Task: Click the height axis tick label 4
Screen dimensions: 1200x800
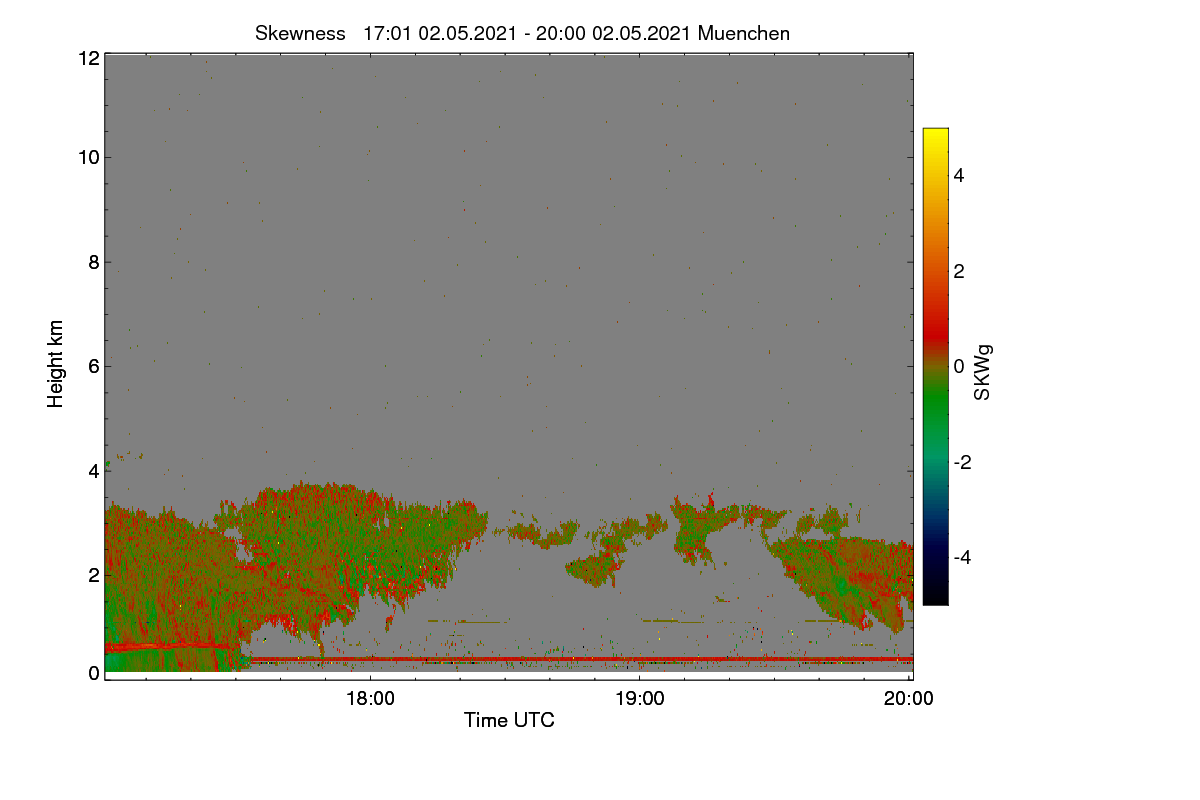Action: (94, 470)
